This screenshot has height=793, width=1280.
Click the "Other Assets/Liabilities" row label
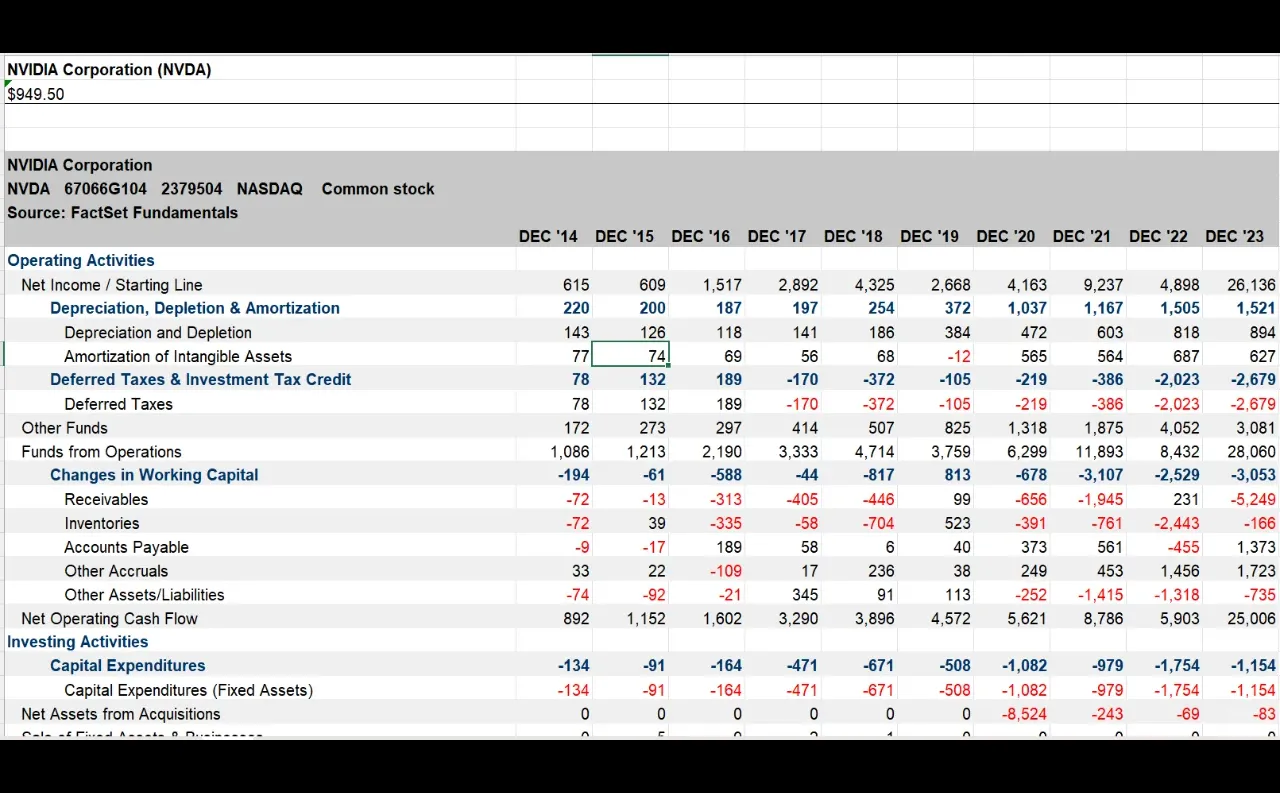click(x=144, y=595)
